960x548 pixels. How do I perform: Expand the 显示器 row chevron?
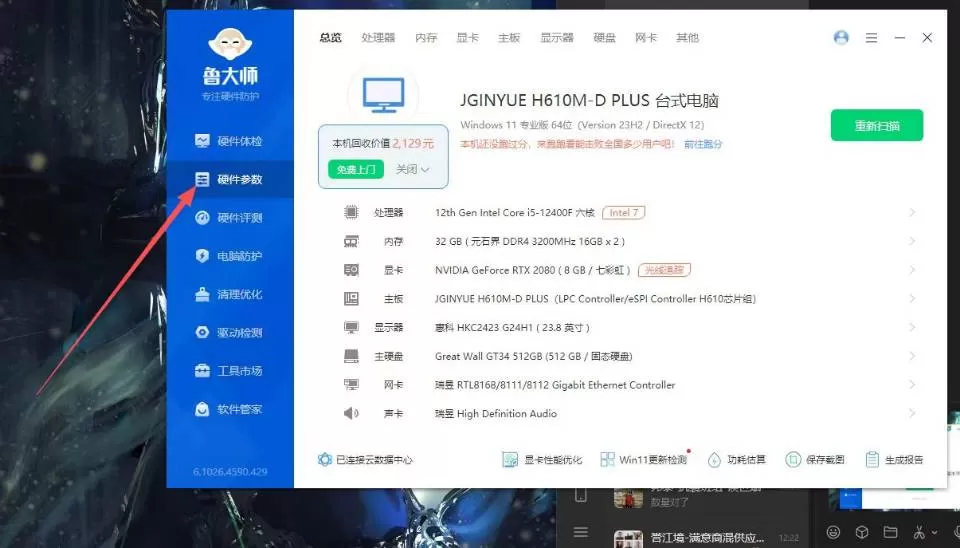912,328
